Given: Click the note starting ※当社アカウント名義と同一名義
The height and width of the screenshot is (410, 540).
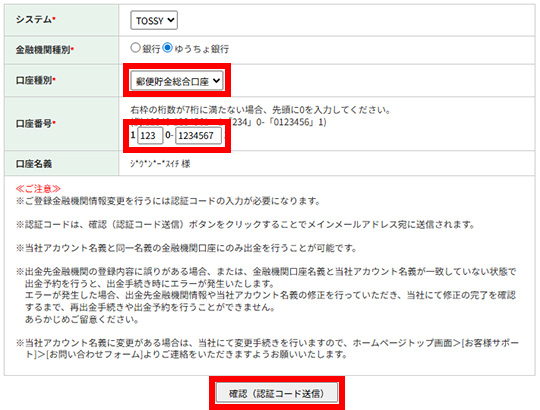Looking at the screenshot, I should (186, 248).
